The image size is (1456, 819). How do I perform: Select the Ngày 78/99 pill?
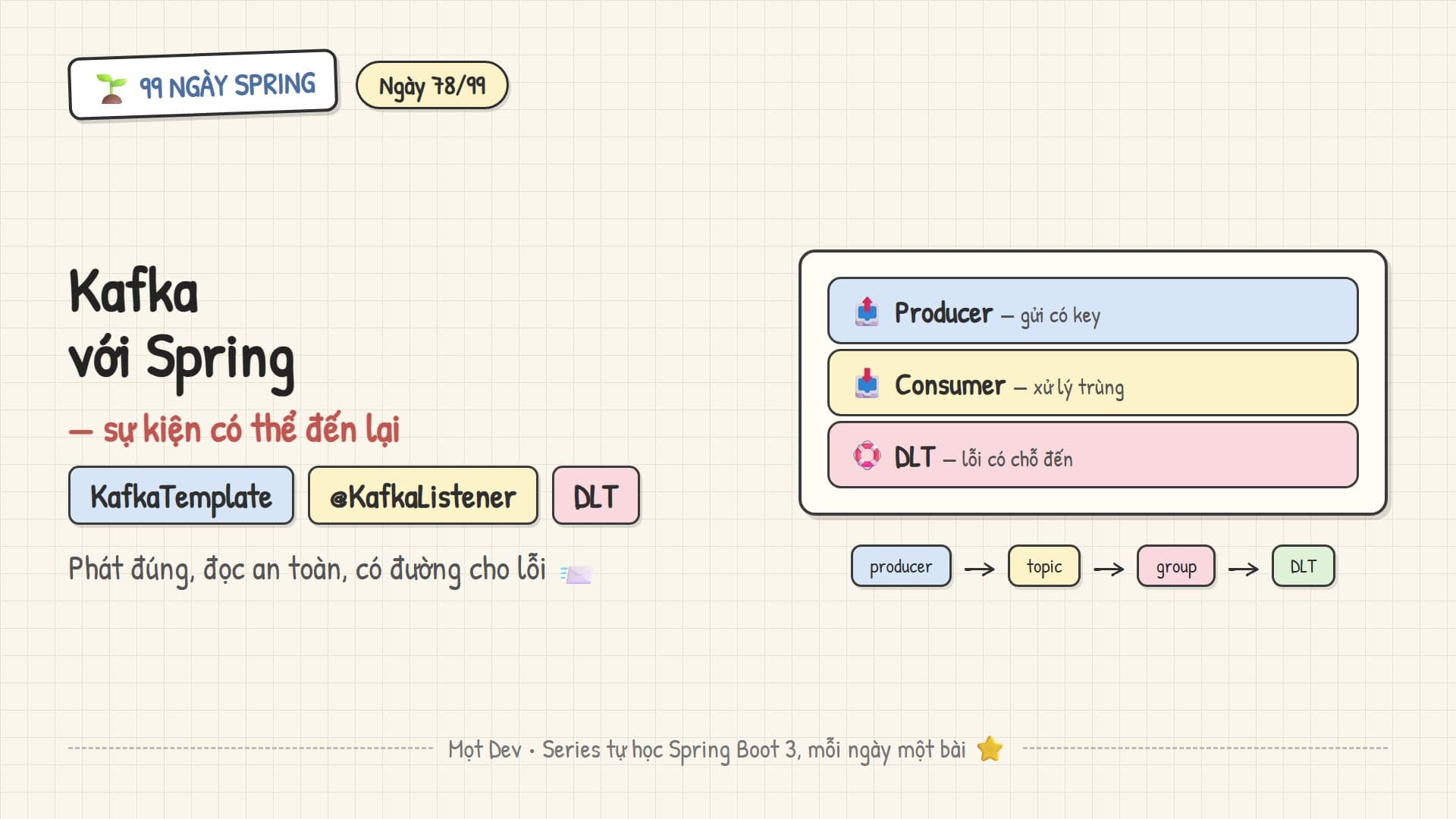(x=431, y=85)
